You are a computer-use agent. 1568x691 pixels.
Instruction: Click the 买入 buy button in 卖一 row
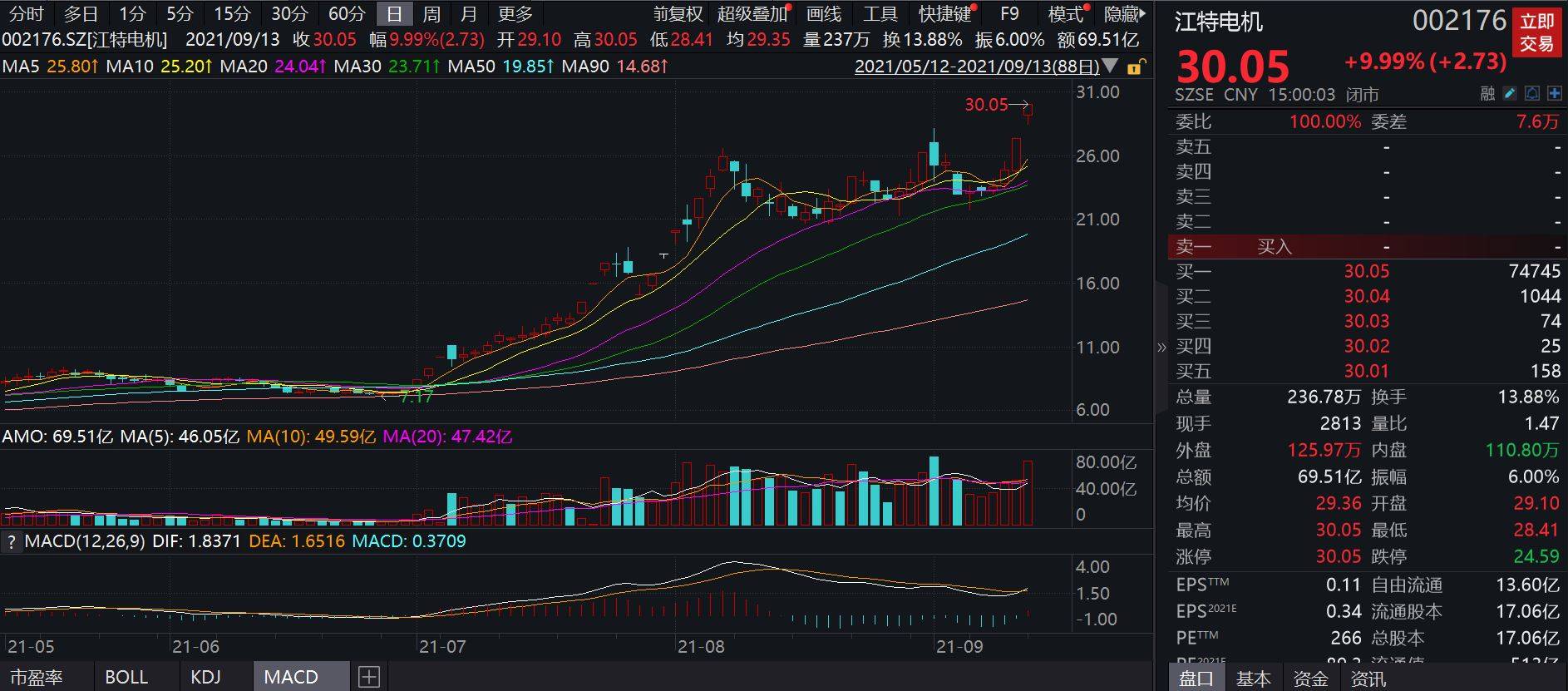1274,246
